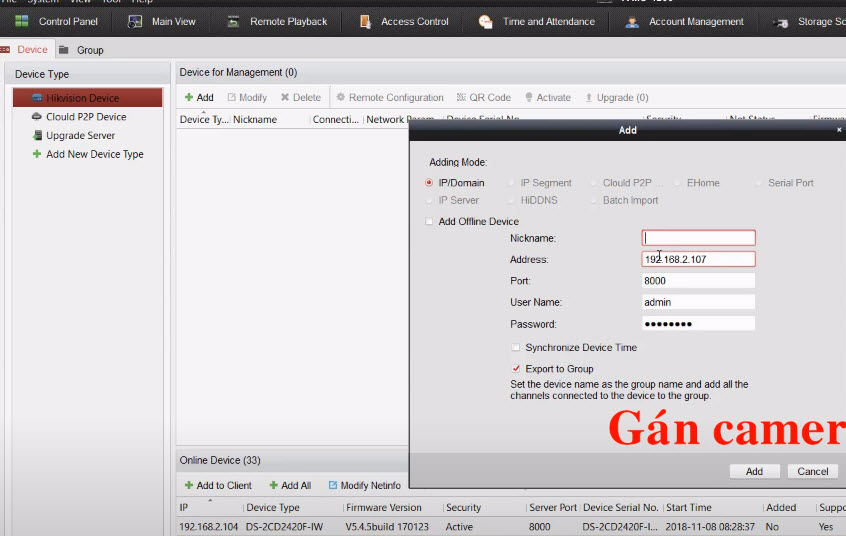Select the IP/Domain adding mode

(x=429, y=183)
